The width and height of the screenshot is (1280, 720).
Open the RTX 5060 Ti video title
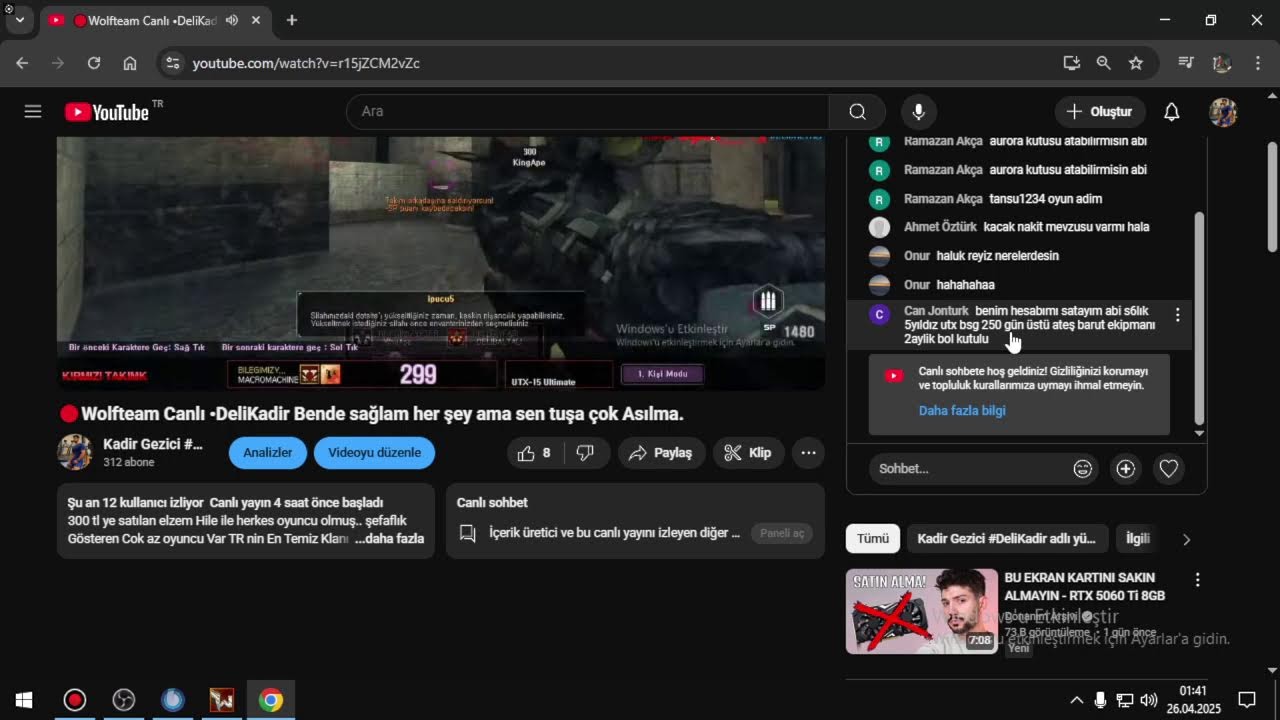pyautogui.click(x=1085, y=587)
